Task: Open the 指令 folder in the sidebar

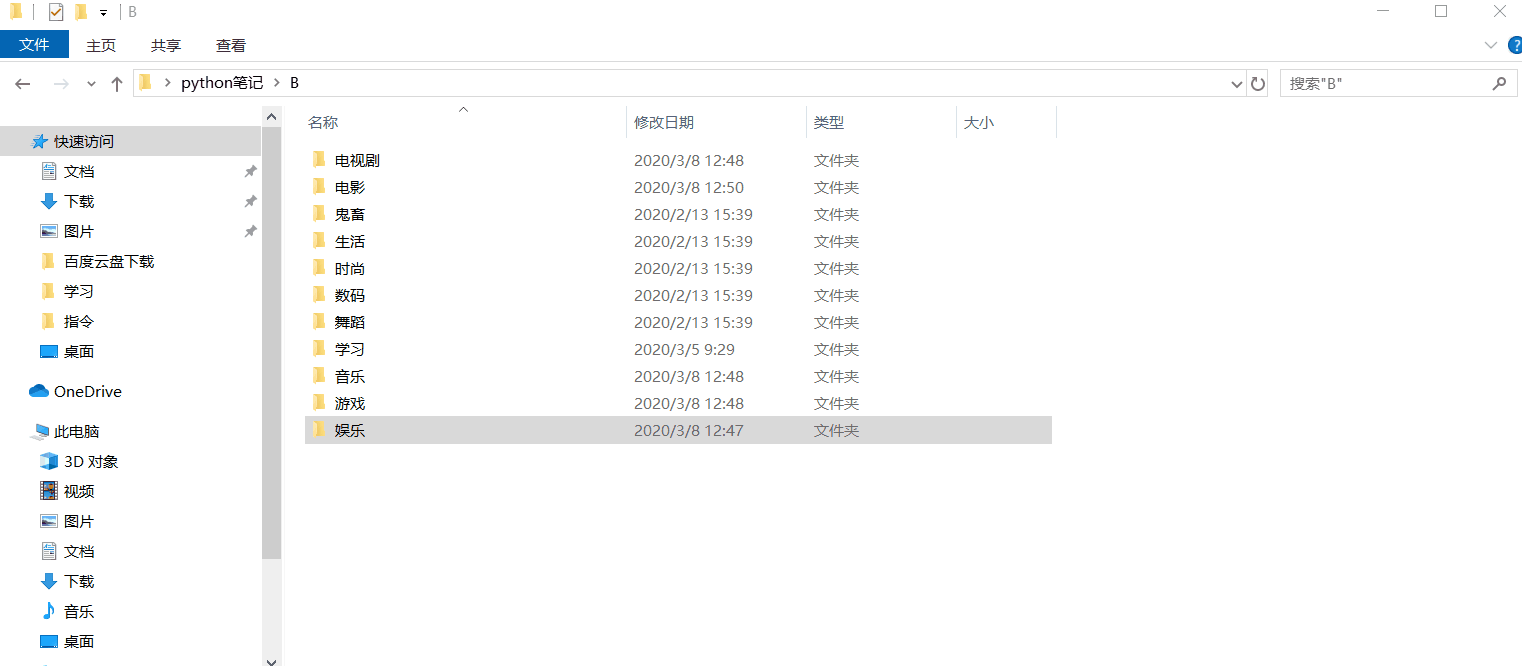Action: click(x=79, y=321)
